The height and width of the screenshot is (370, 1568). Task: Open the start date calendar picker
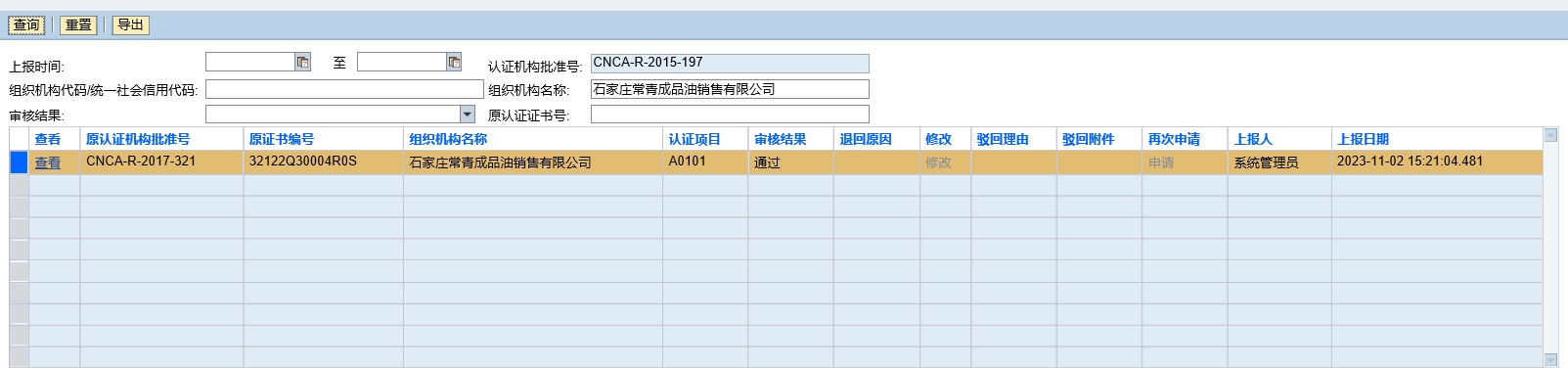(x=302, y=62)
